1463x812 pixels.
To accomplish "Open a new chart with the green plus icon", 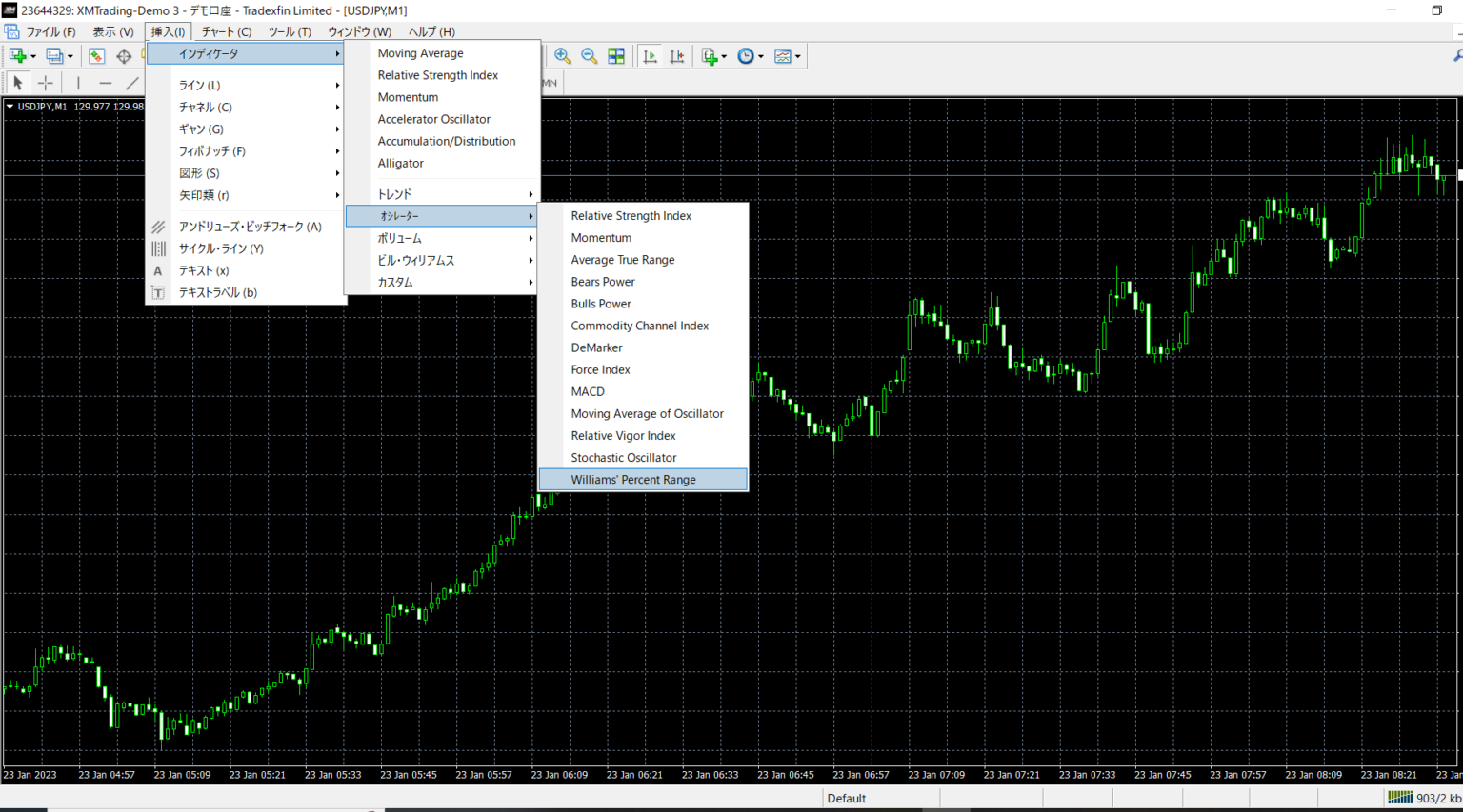I will coord(15,55).
